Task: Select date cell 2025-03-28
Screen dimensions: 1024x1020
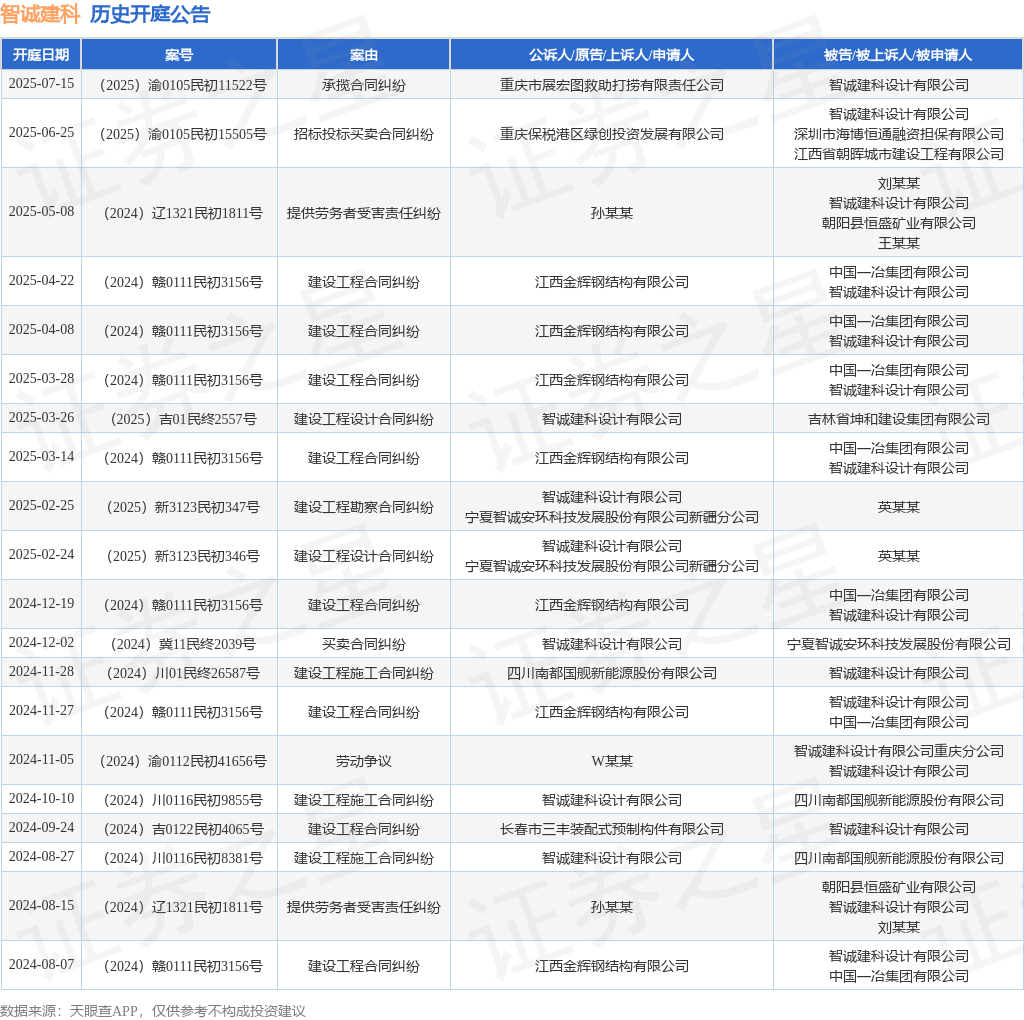Action: (x=41, y=379)
